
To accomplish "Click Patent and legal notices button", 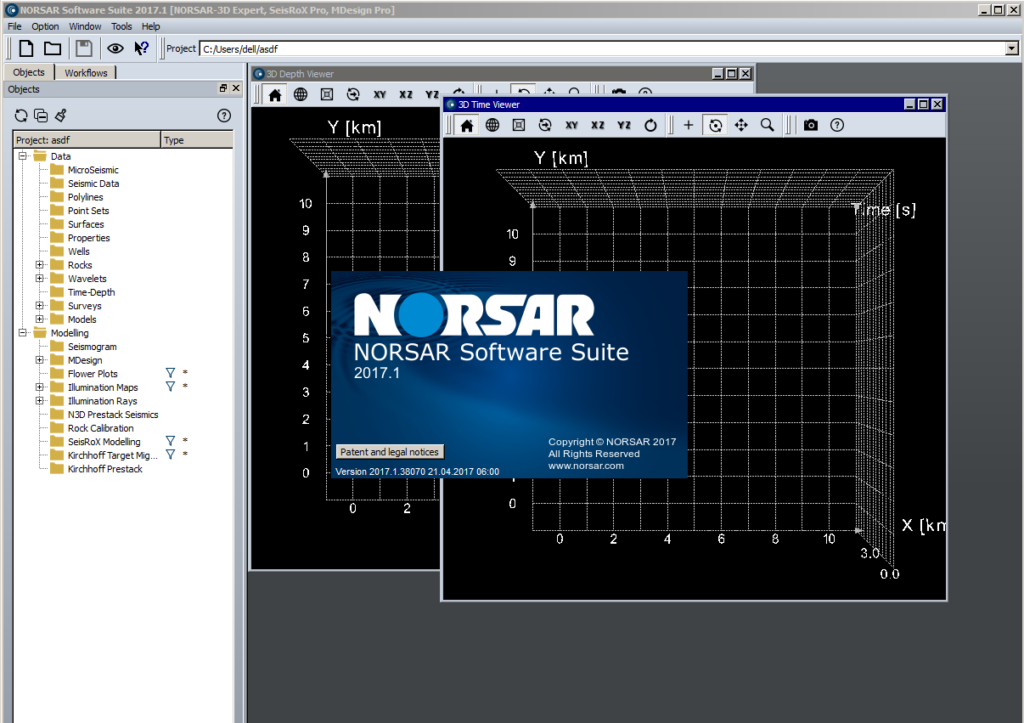I will pyautogui.click(x=389, y=452).
